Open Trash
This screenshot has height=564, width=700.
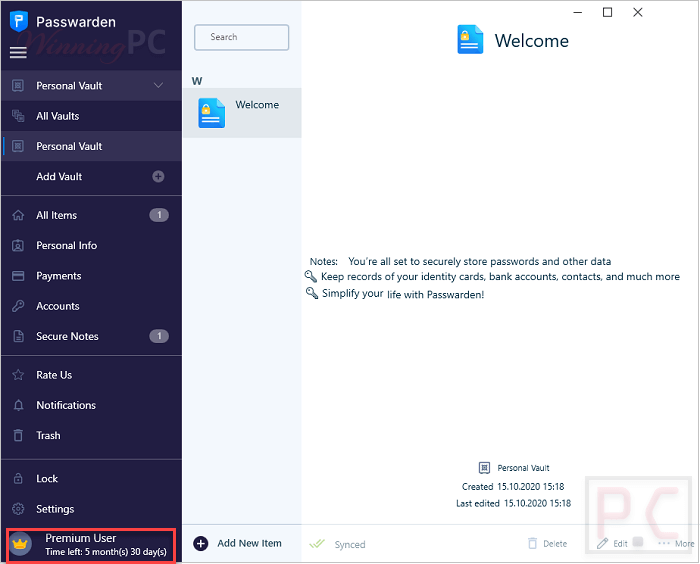[x=91, y=435]
